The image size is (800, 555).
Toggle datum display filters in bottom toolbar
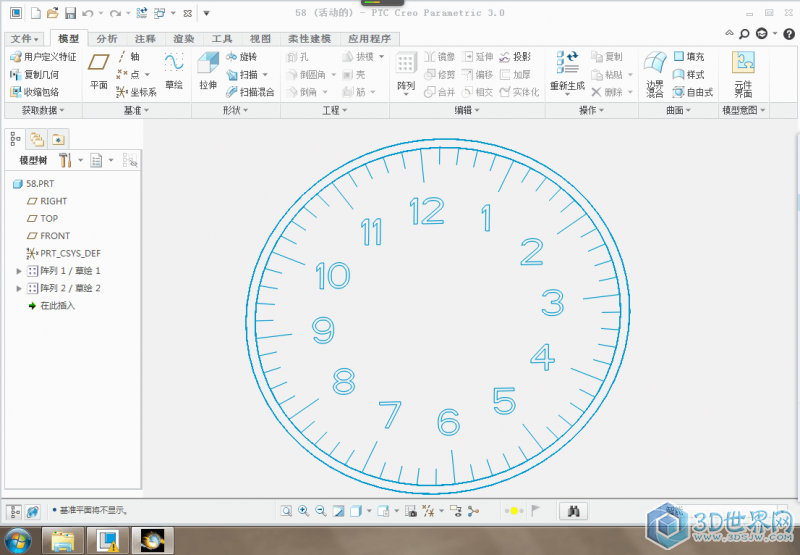[430, 511]
